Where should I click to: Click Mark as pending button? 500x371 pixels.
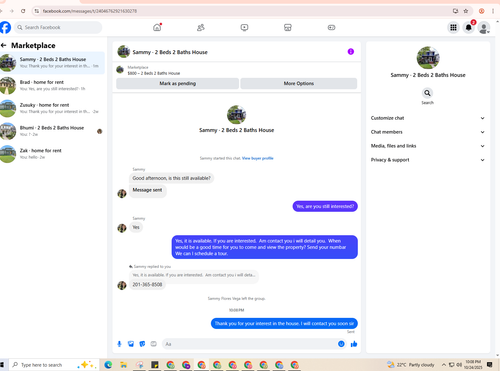click(177, 83)
